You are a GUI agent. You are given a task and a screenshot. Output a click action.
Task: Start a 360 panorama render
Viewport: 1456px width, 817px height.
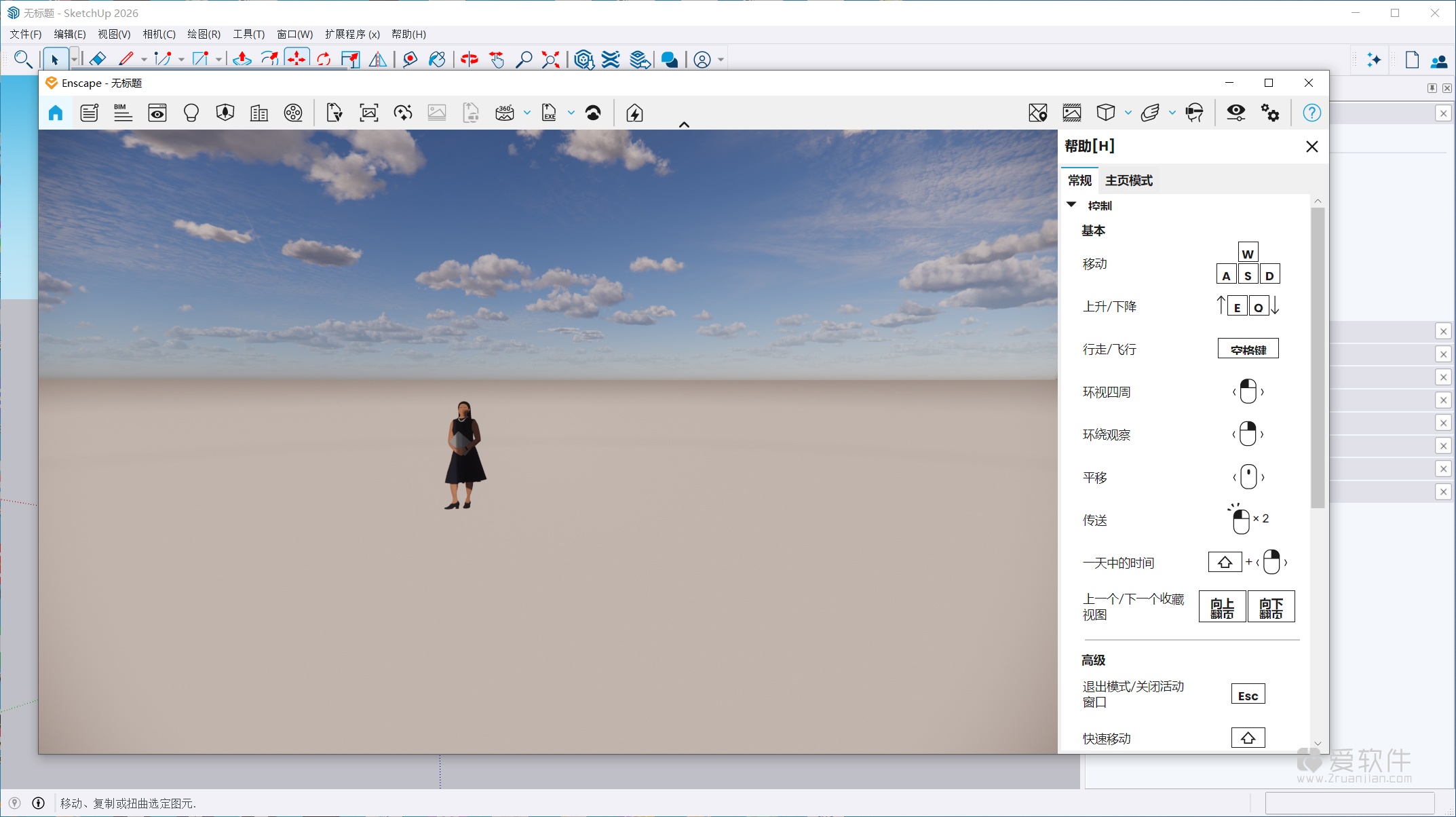click(505, 113)
